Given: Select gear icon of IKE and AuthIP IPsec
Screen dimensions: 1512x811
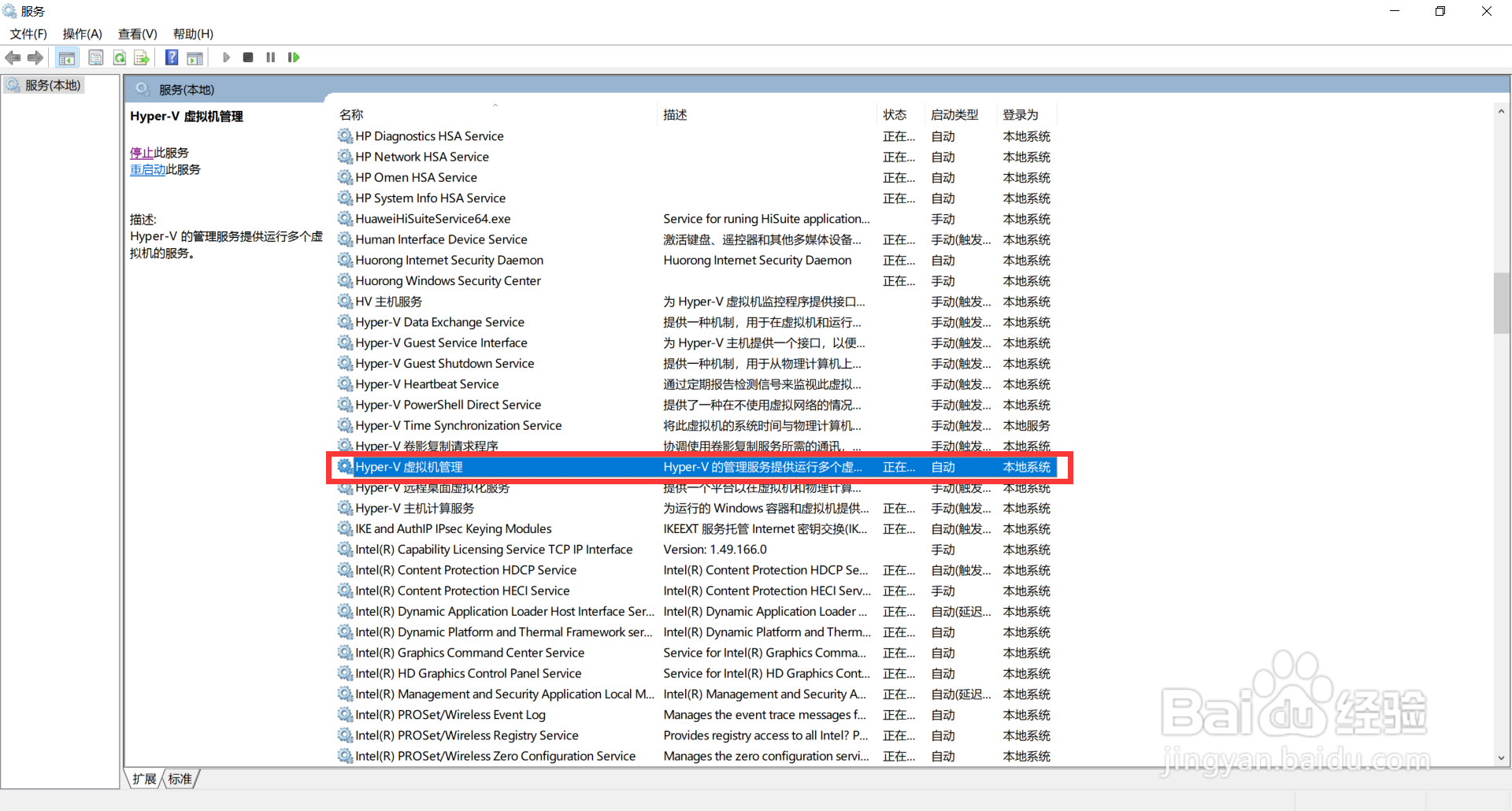Looking at the screenshot, I should click(345, 528).
